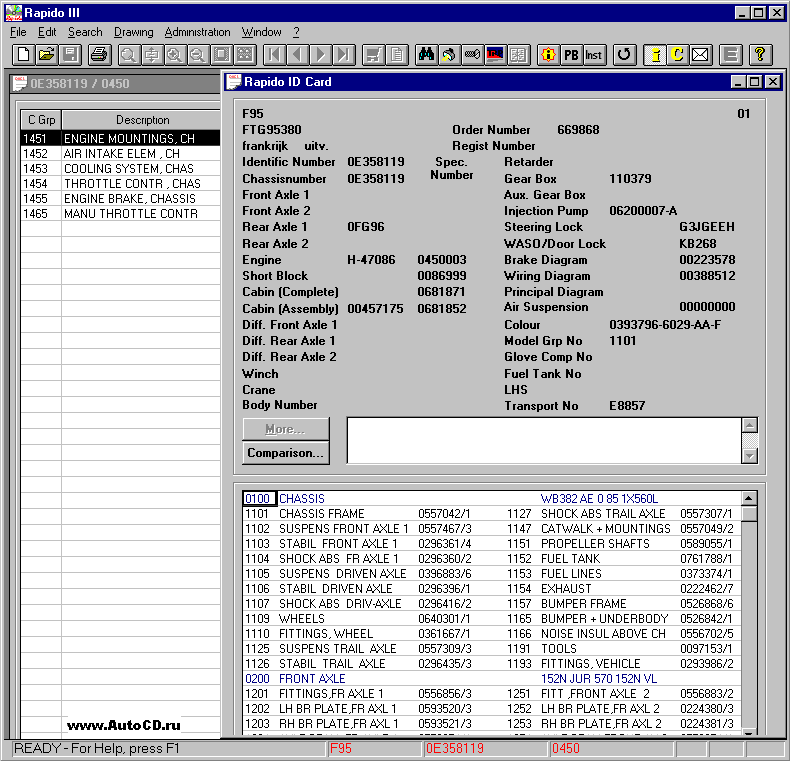
Task: Click the fit-height arrows toolbar icon
Action: point(152,54)
